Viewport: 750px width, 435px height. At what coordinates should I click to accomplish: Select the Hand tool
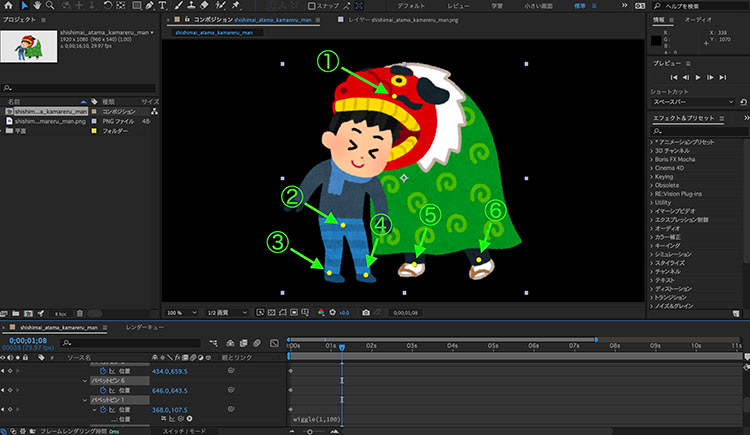[x=38, y=6]
